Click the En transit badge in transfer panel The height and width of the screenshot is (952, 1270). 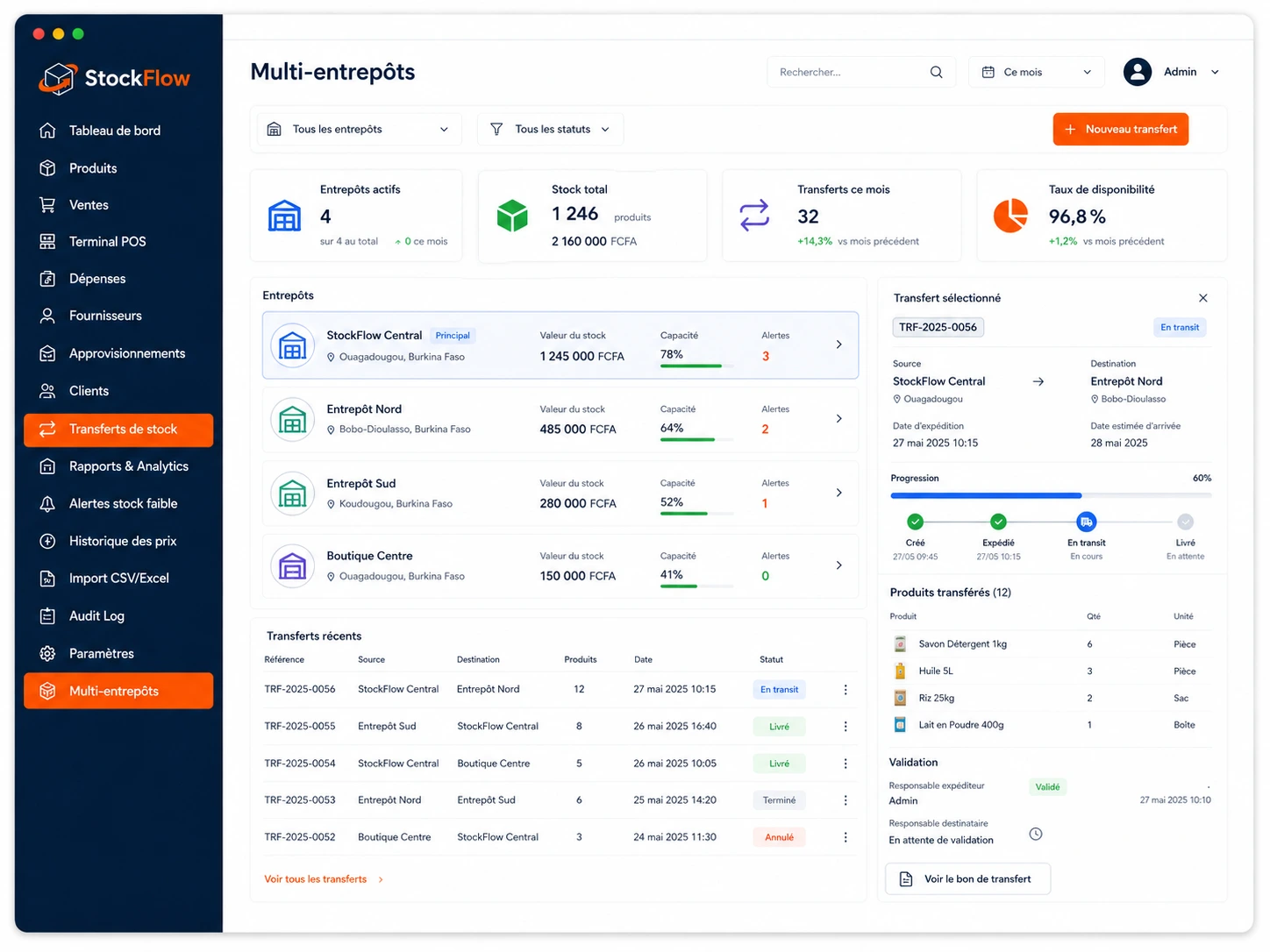(1180, 327)
